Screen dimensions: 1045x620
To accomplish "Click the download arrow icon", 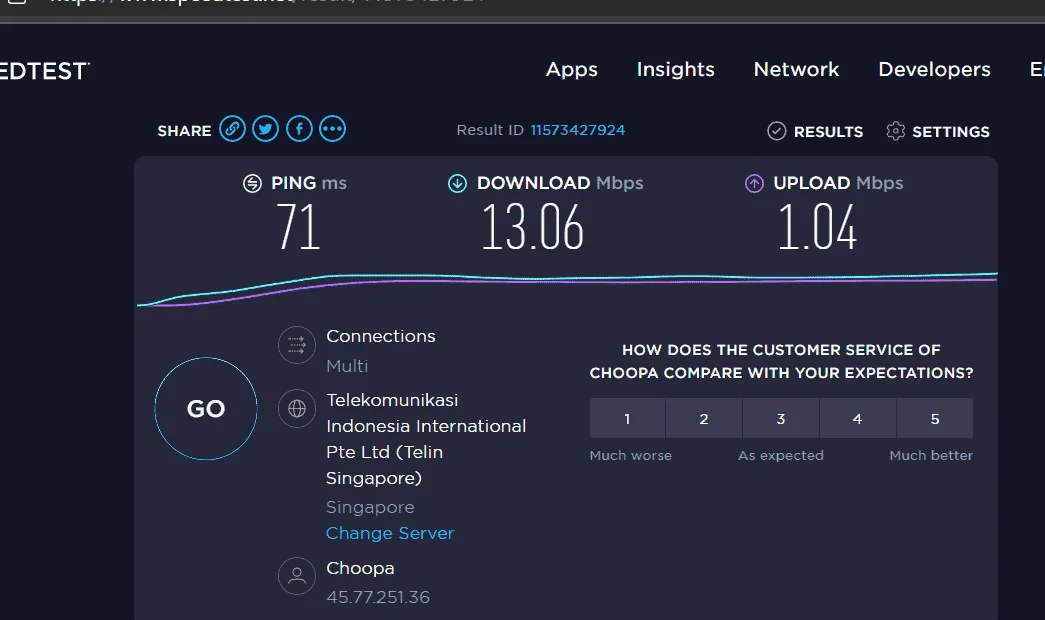I will point(457,183).
